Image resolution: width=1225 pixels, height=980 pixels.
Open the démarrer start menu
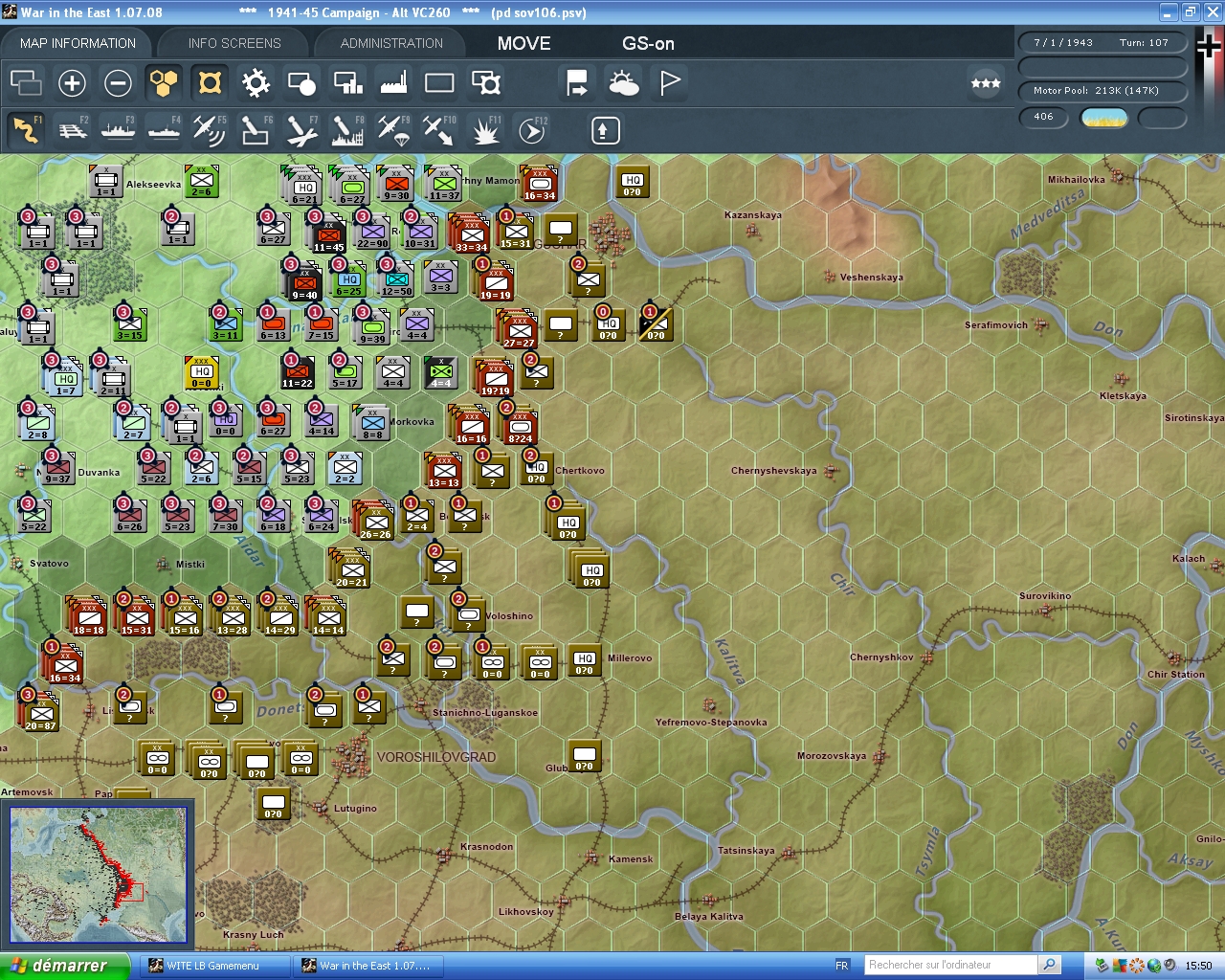click(x=64, y=966)
